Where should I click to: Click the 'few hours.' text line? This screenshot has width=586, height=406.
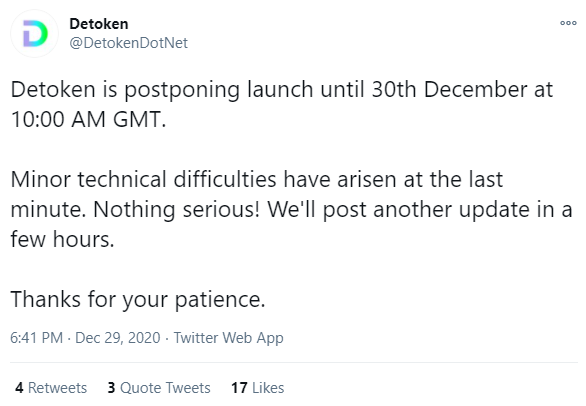tap(62, 239)
